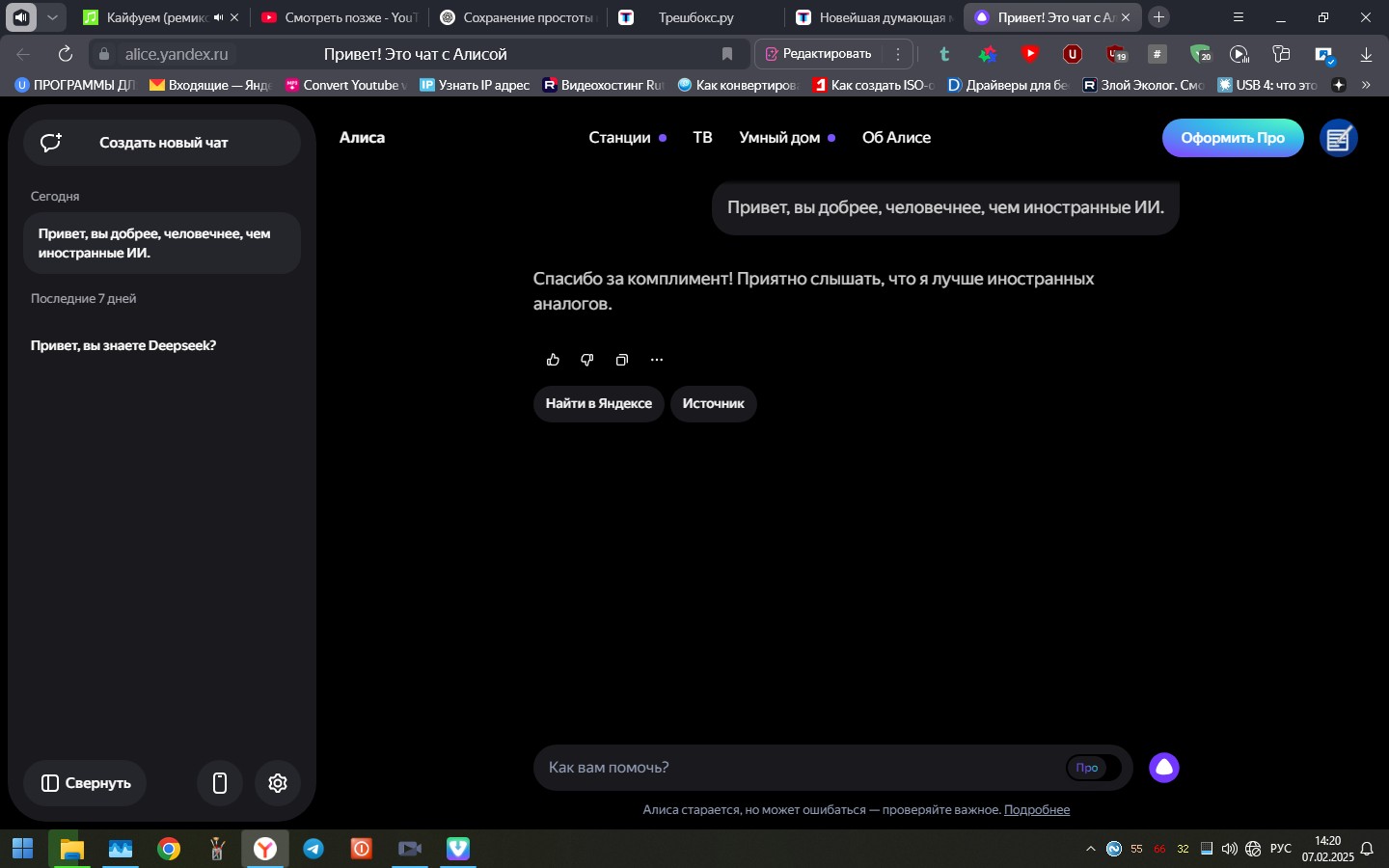
Task: Click the phone icon in the sidebar
Action: (220, 783)
